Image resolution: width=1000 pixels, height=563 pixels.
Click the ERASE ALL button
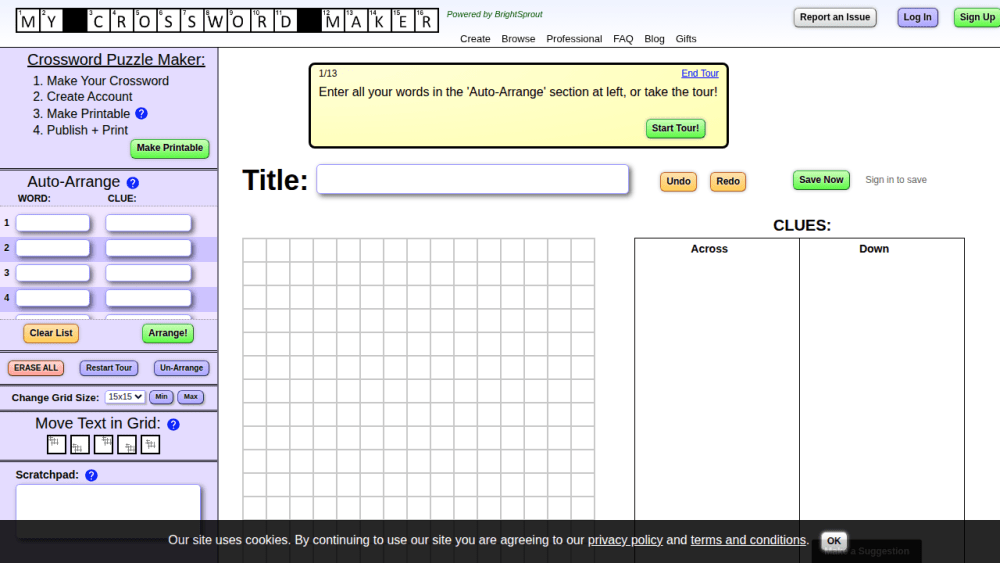36,368
